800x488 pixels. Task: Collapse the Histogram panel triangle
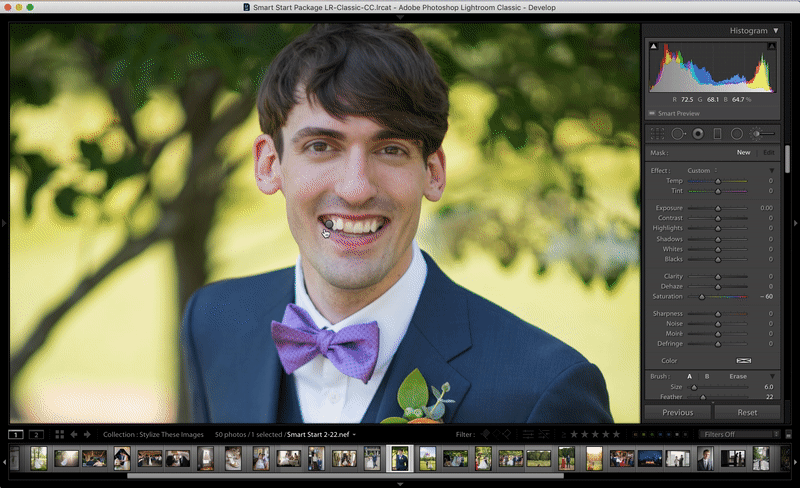(776, 31)
